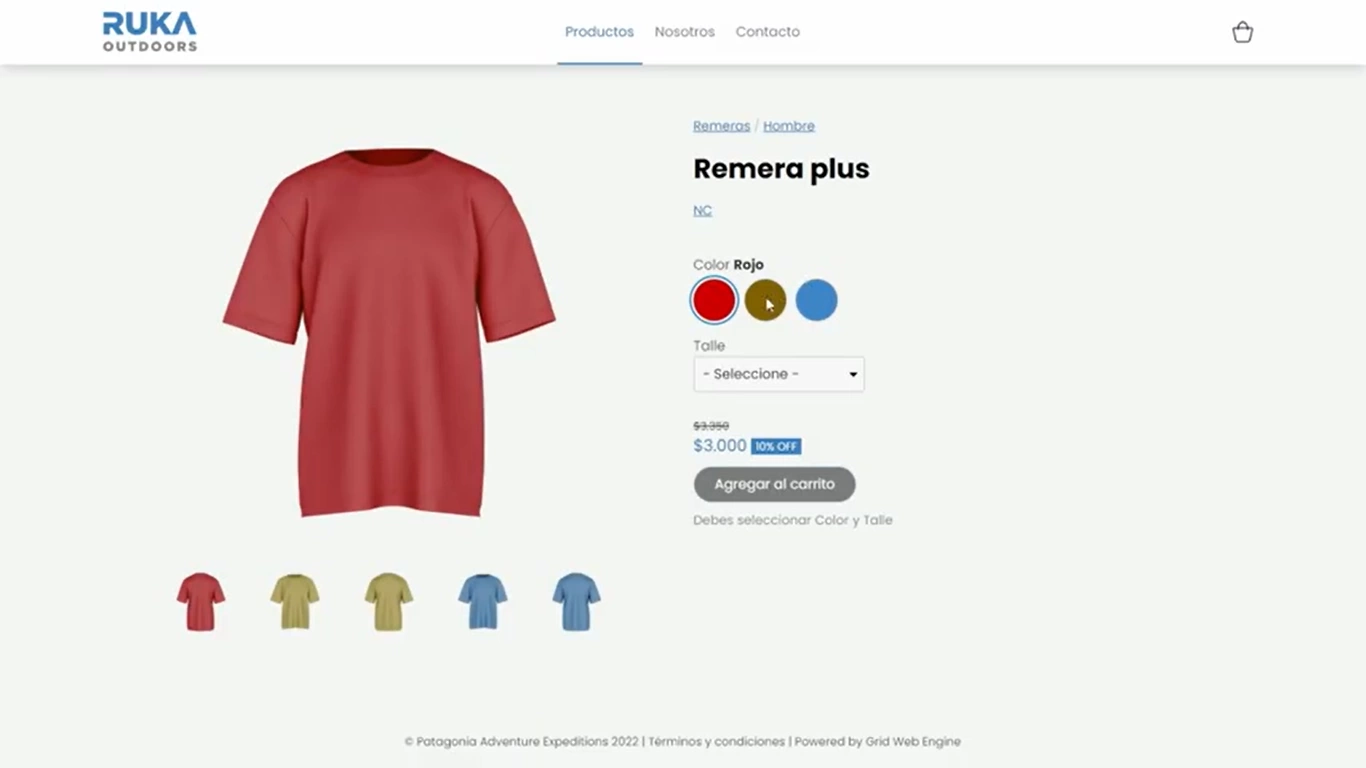Choose the blue color swatch

tap(817, 300)
